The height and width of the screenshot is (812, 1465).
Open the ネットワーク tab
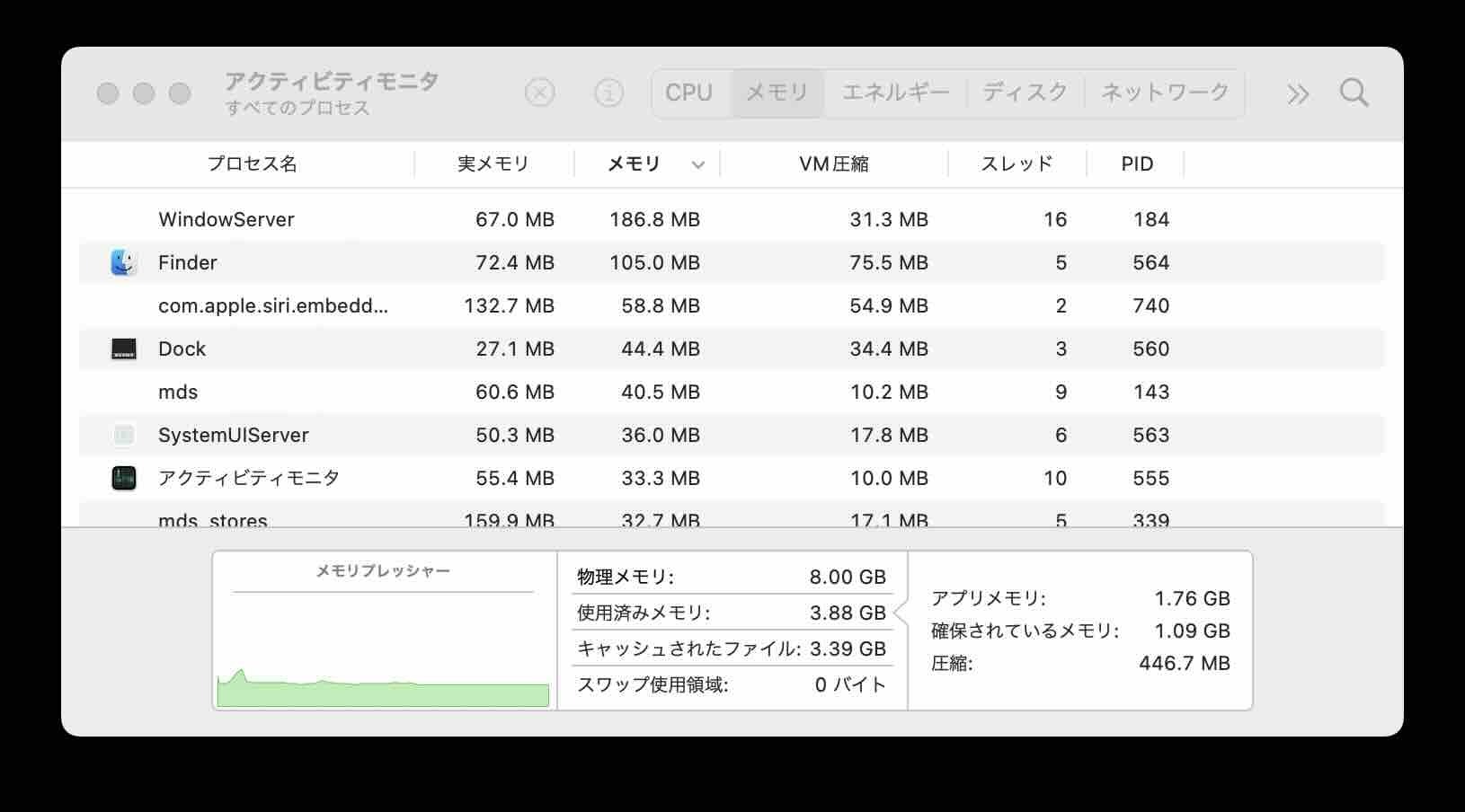click(x=1165, y=93)
